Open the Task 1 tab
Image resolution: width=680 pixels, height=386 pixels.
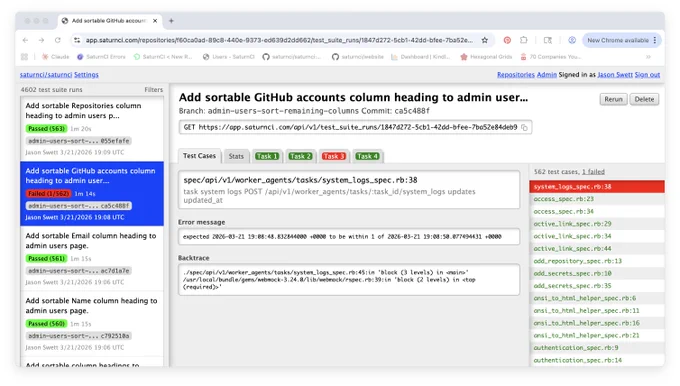[x=267, y=156]
